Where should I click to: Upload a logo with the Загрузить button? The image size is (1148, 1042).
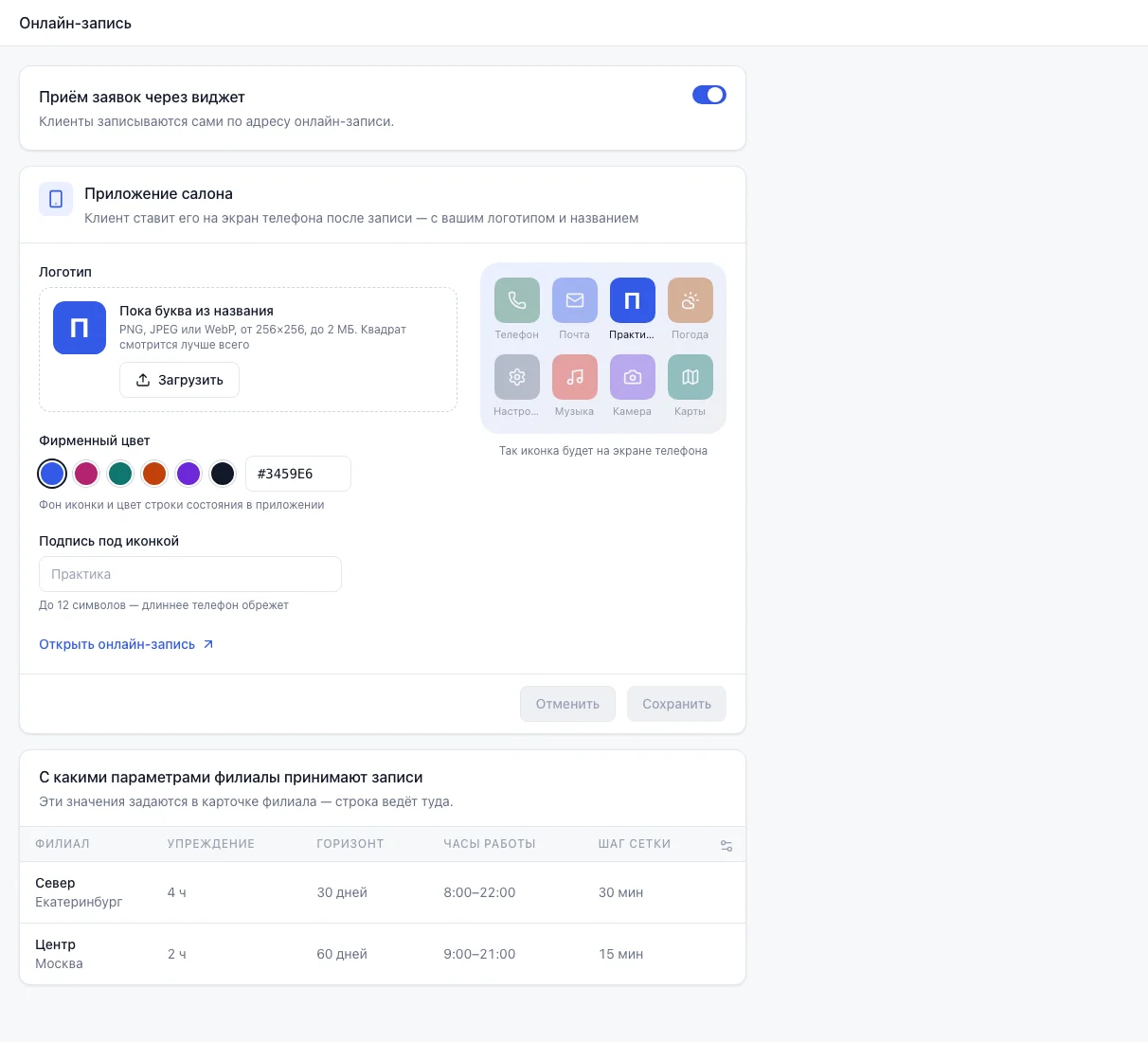179,380
